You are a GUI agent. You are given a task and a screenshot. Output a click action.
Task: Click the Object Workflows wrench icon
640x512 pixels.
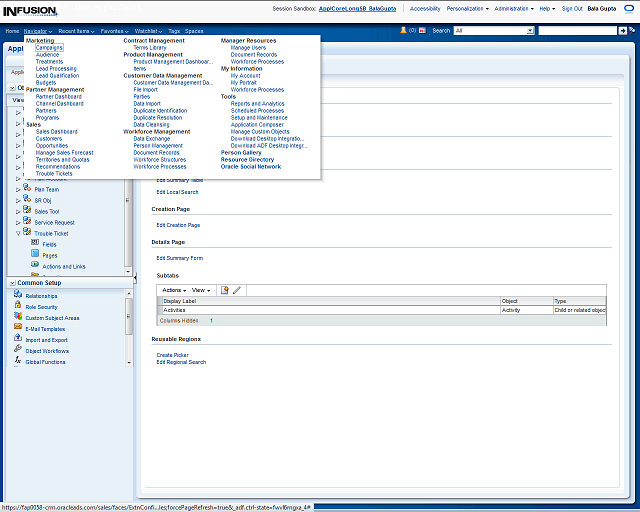click(x=18, y=350)
